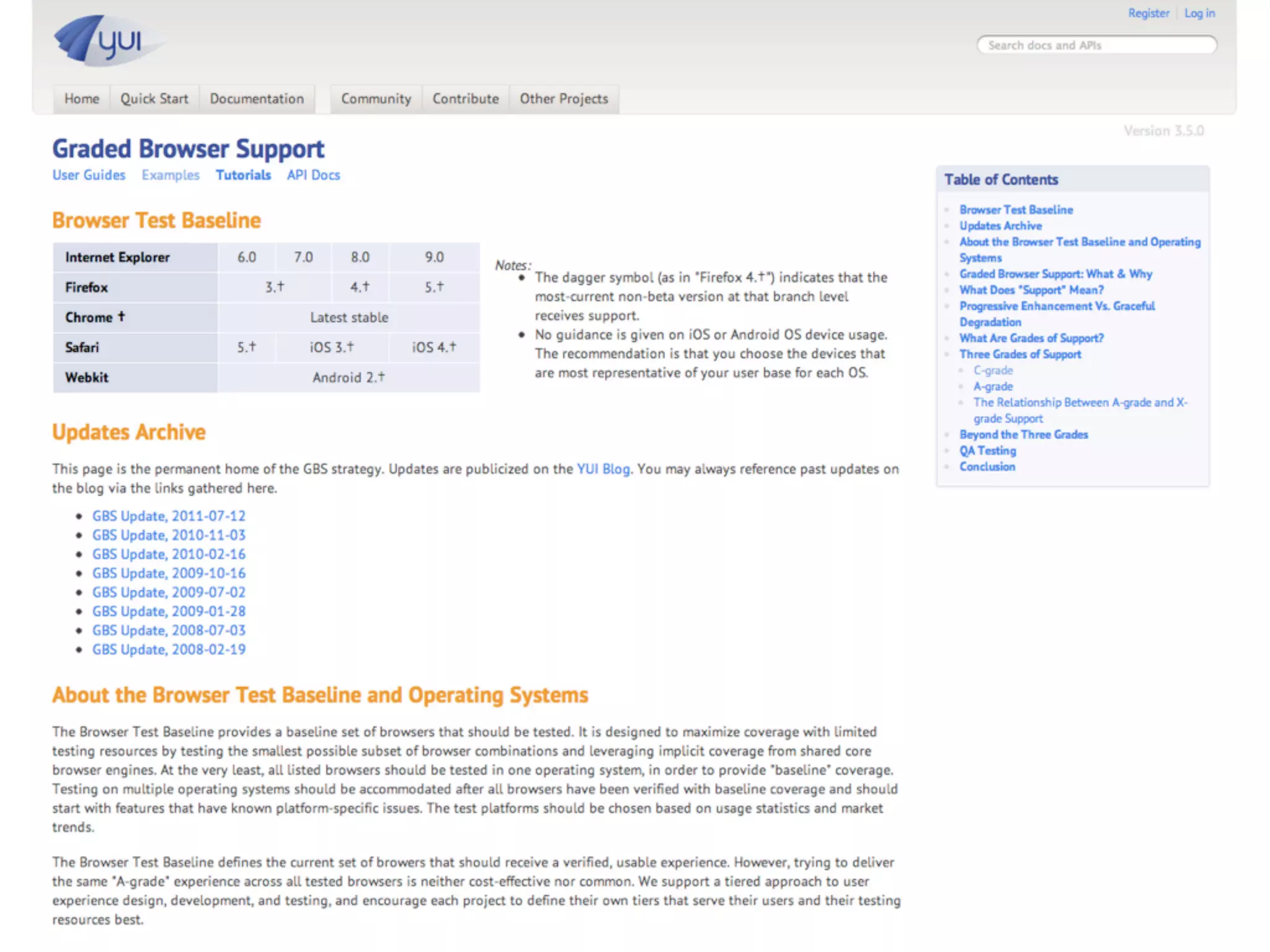Open the User Guides tab
1270x952 pixels.
point(89,175)
